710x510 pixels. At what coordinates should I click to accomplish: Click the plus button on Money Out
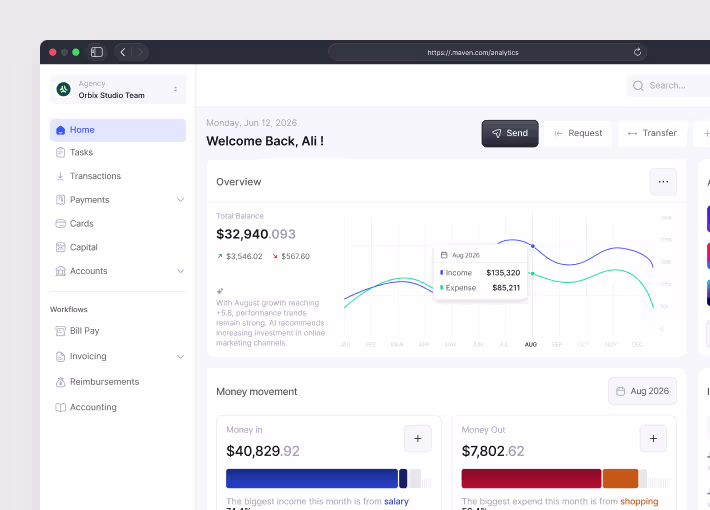tap(653, 438)
